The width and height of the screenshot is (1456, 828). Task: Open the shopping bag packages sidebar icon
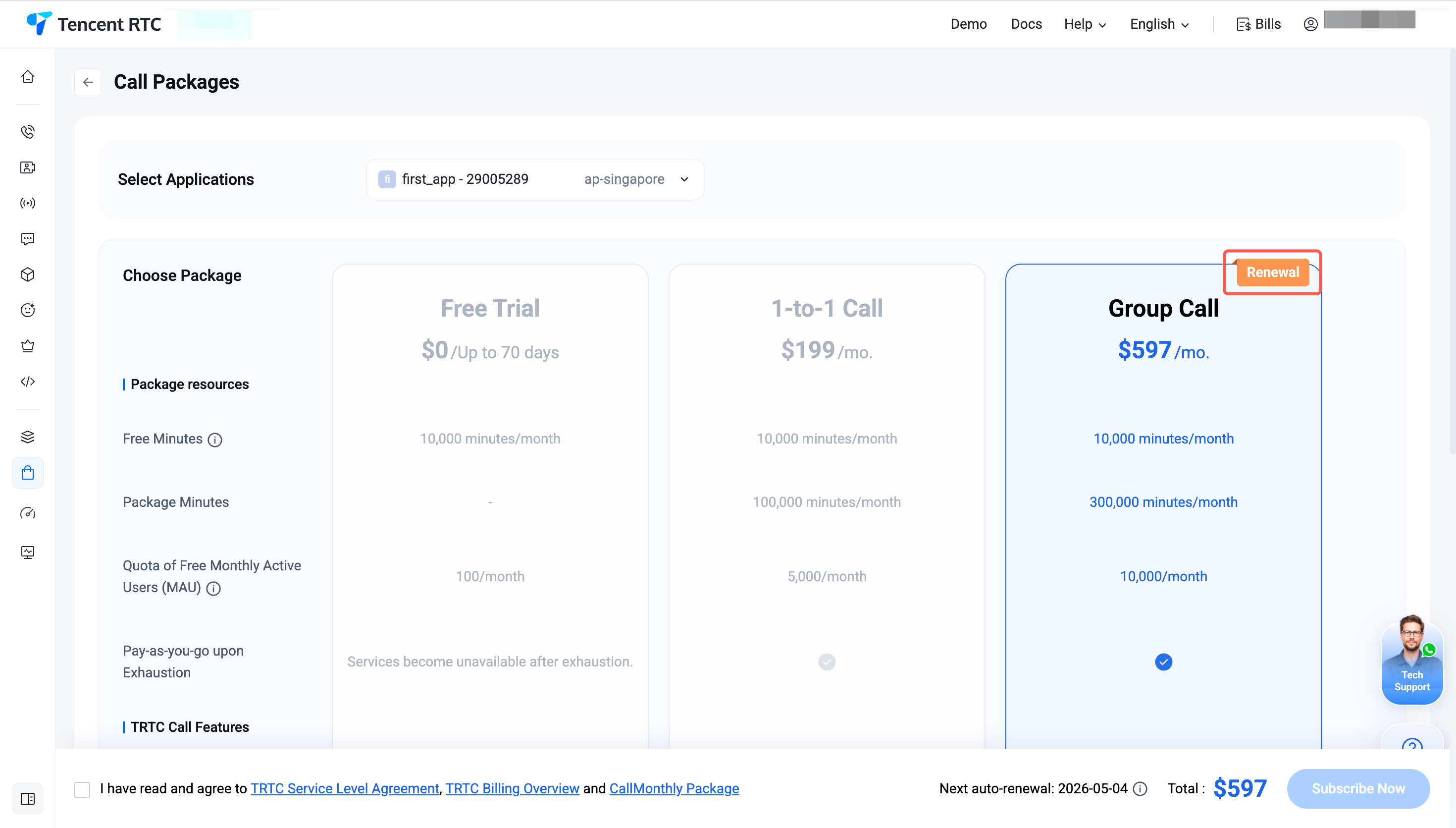(27, 473)
